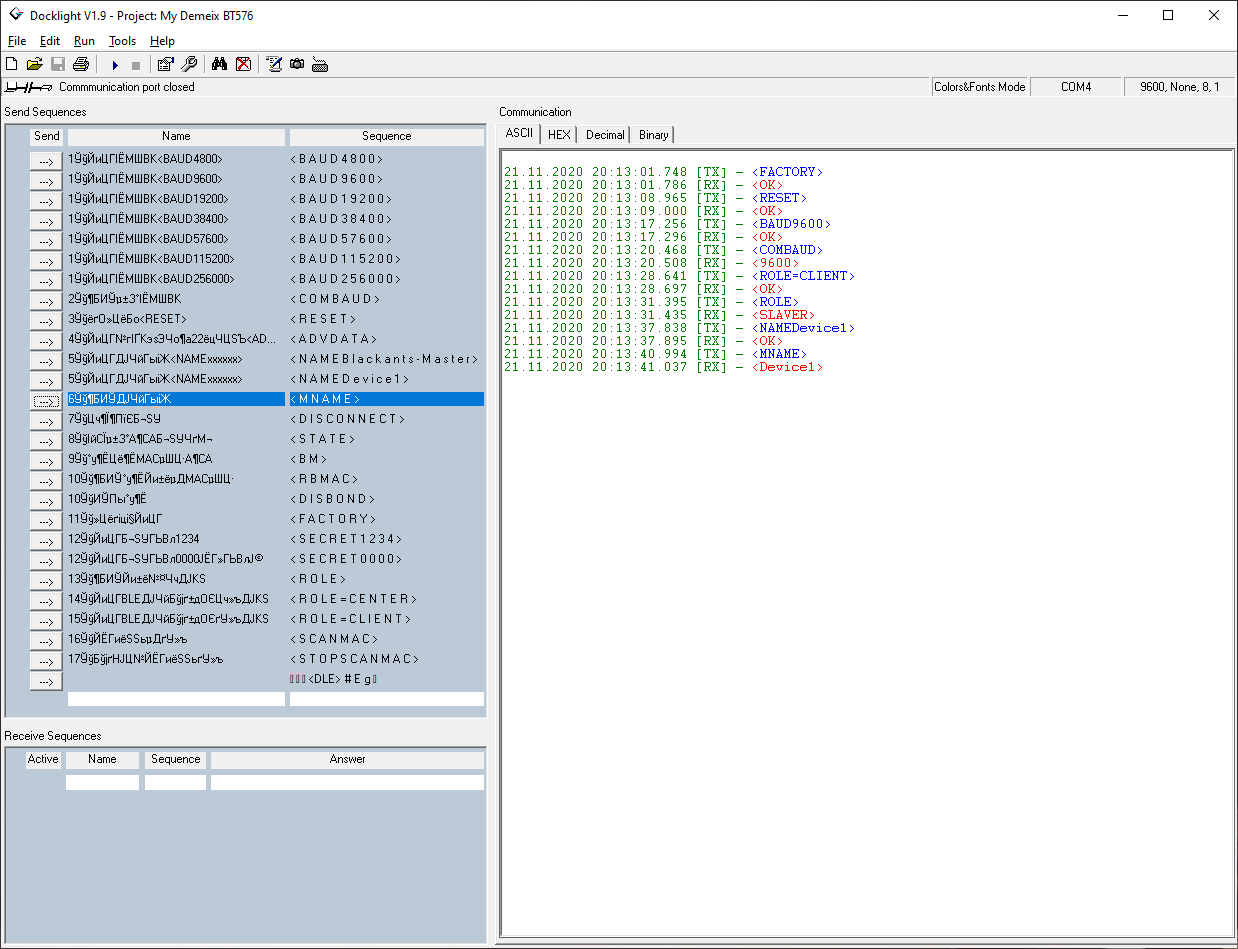Select the <BAUD38400> sequence cell
The height and width of the screenshot is (949, 1238).
(x=387, y=219)
